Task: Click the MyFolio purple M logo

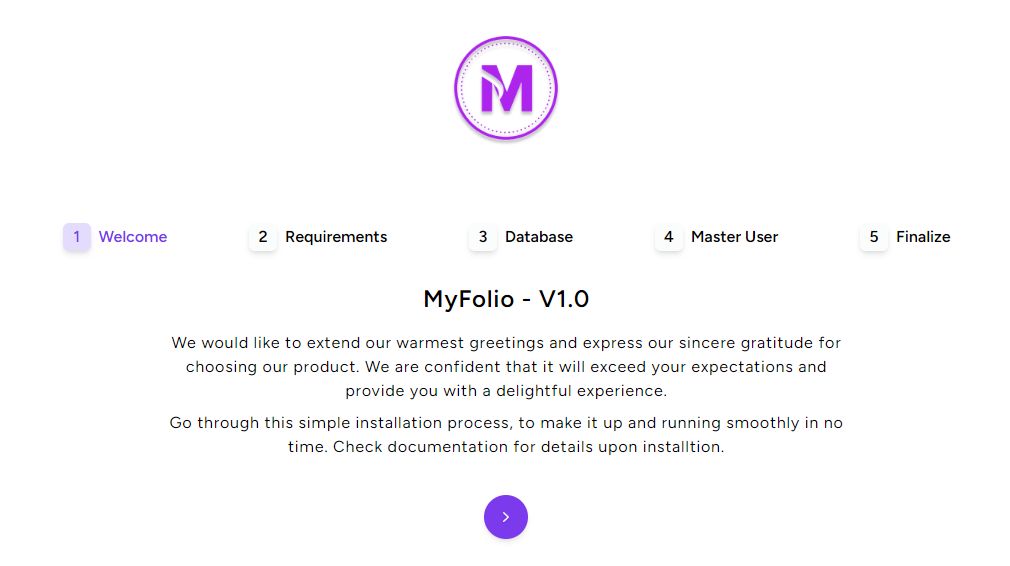Action: pyautogui.click(x=505, y=89)
